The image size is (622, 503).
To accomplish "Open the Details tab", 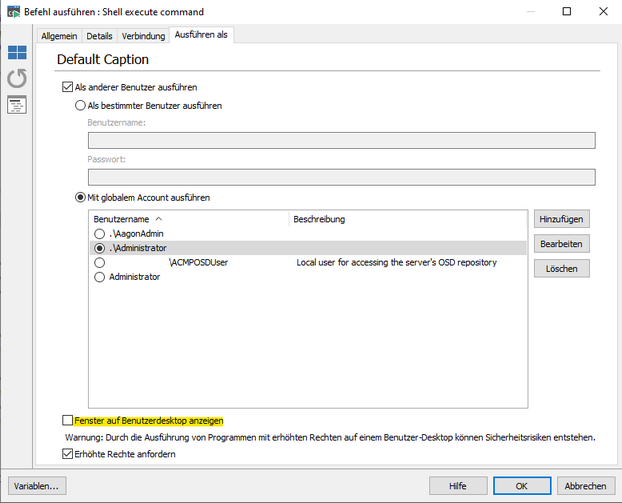I will click(x=100, y=35).
